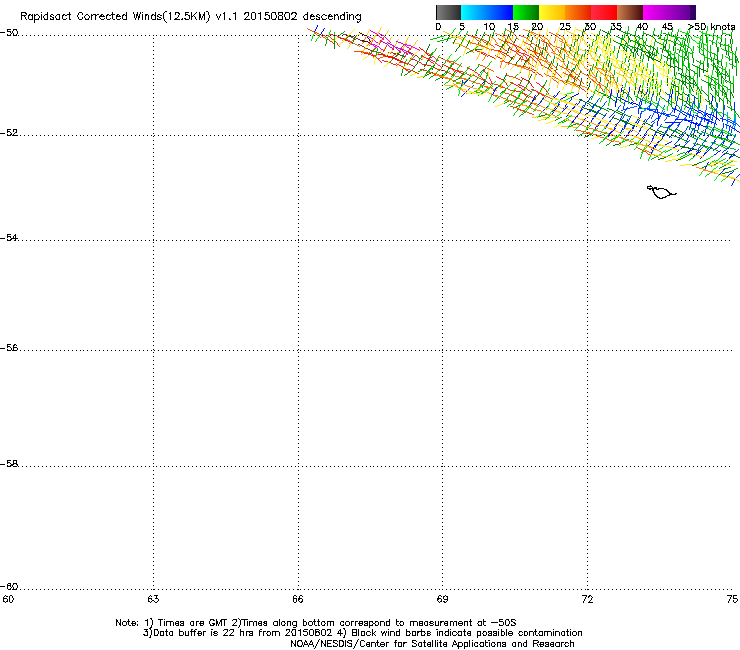Click the red 30–35 knots legend segment
The image size is (740, 650).
click(x=604, y=12)
